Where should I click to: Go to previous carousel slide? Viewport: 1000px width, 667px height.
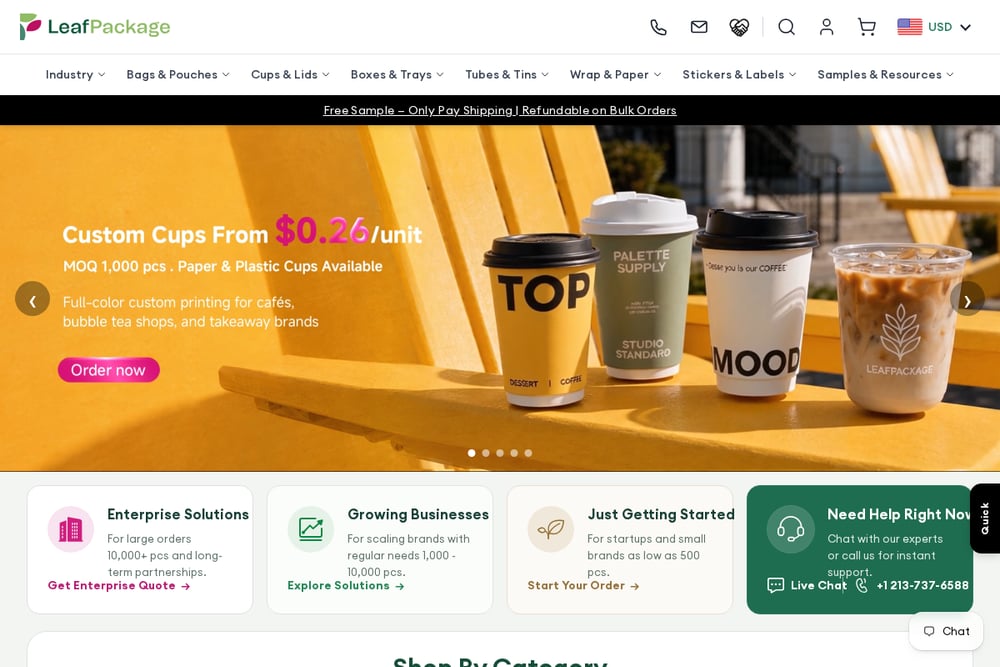(33, 298)
